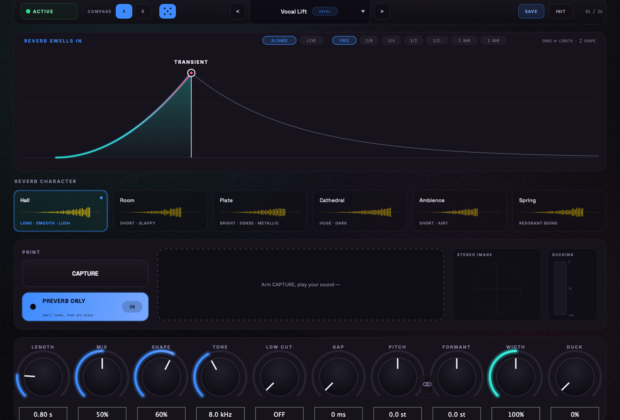
Task: Open the Vocal Lift preset dropdown
Action: (x=310, y=11)
